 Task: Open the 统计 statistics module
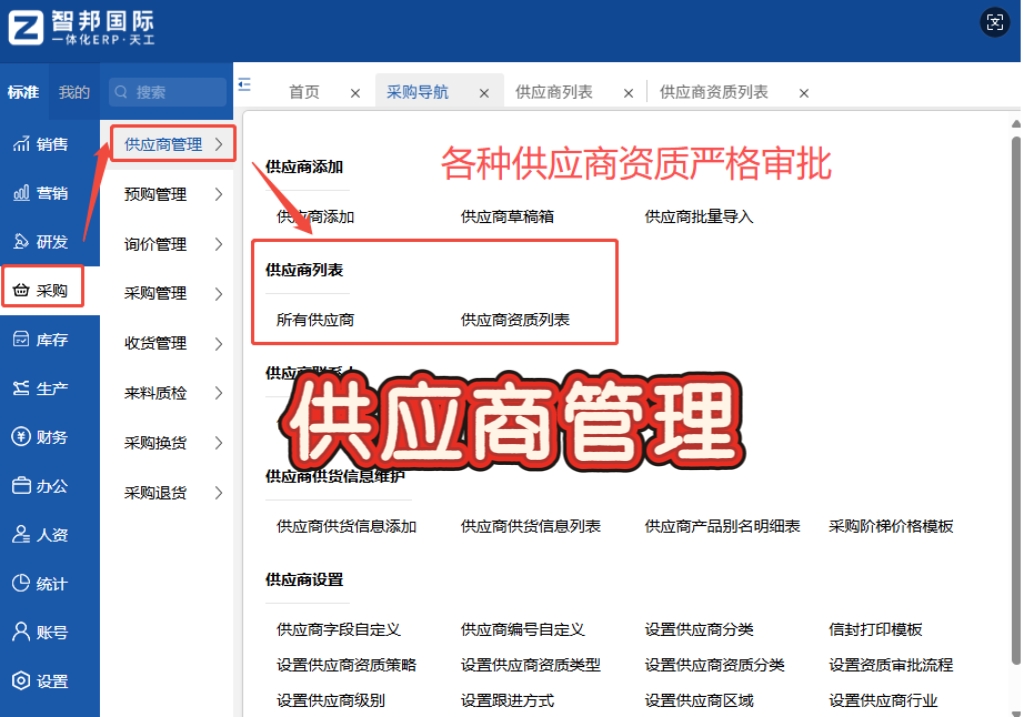pos(40,583)
